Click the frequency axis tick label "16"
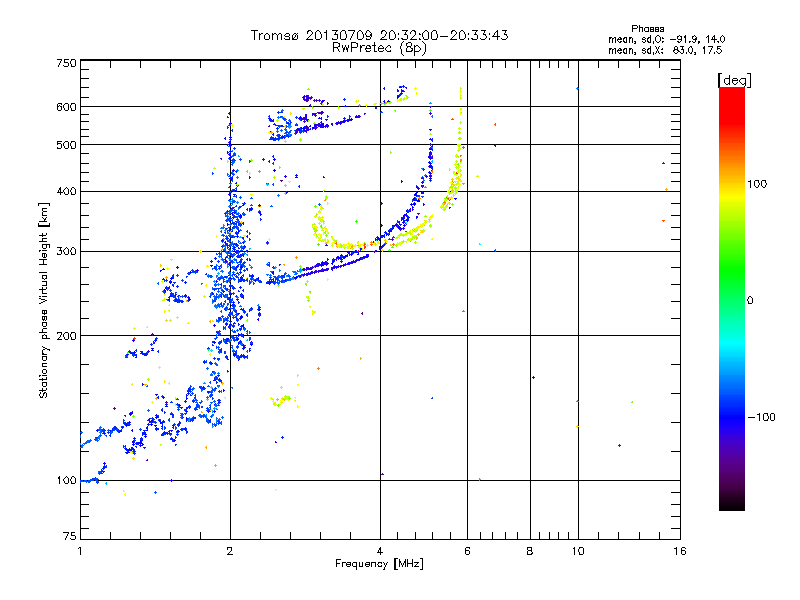Image resolution: width=800 pixels, height=600 pixels. pos(680,552)
